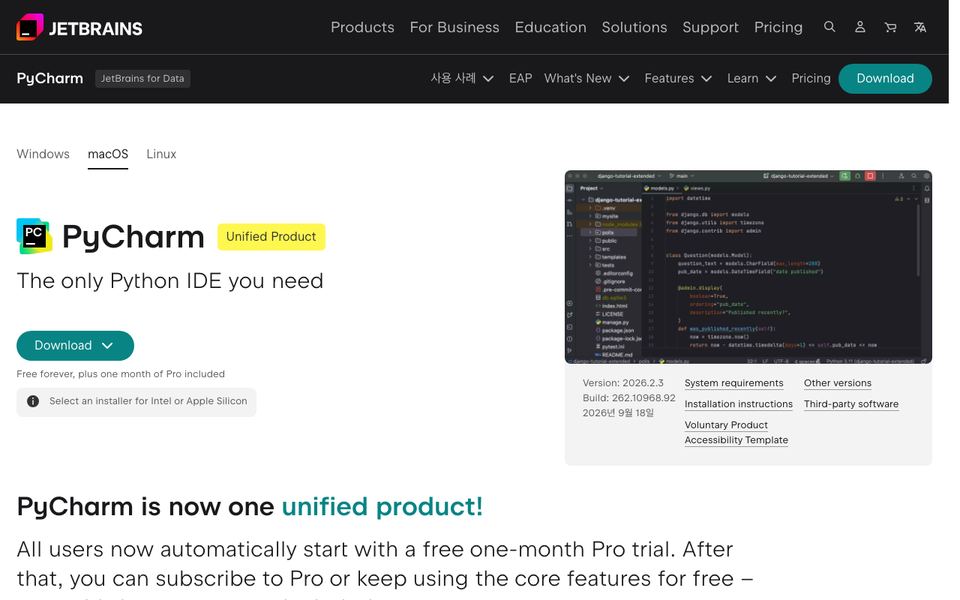Open the Education menu
This screenshot has height=600, width=960.
click(550, 28)
